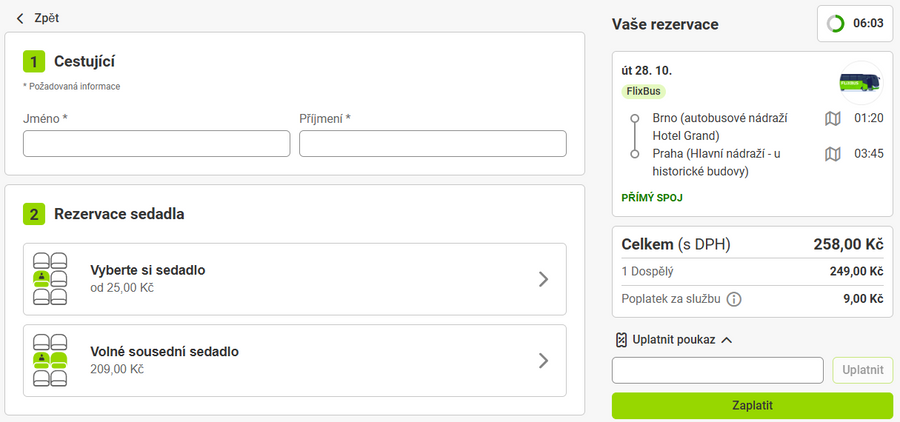Image resolution: width=900 pixels, height=422 pixels.
Task: Click the seat selection icon
Action: (50, 279)
